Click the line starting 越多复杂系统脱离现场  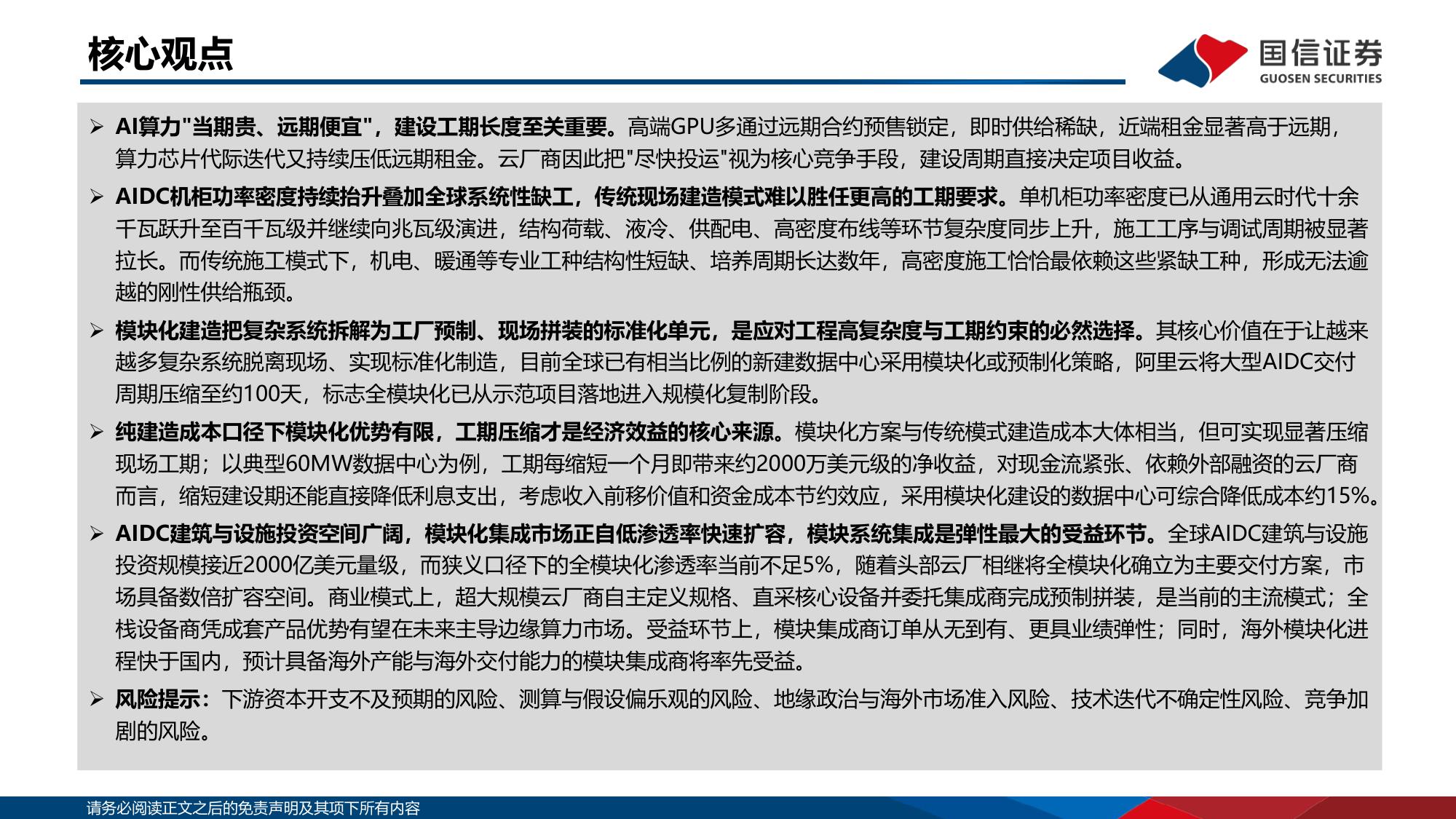tap(735, 363)
